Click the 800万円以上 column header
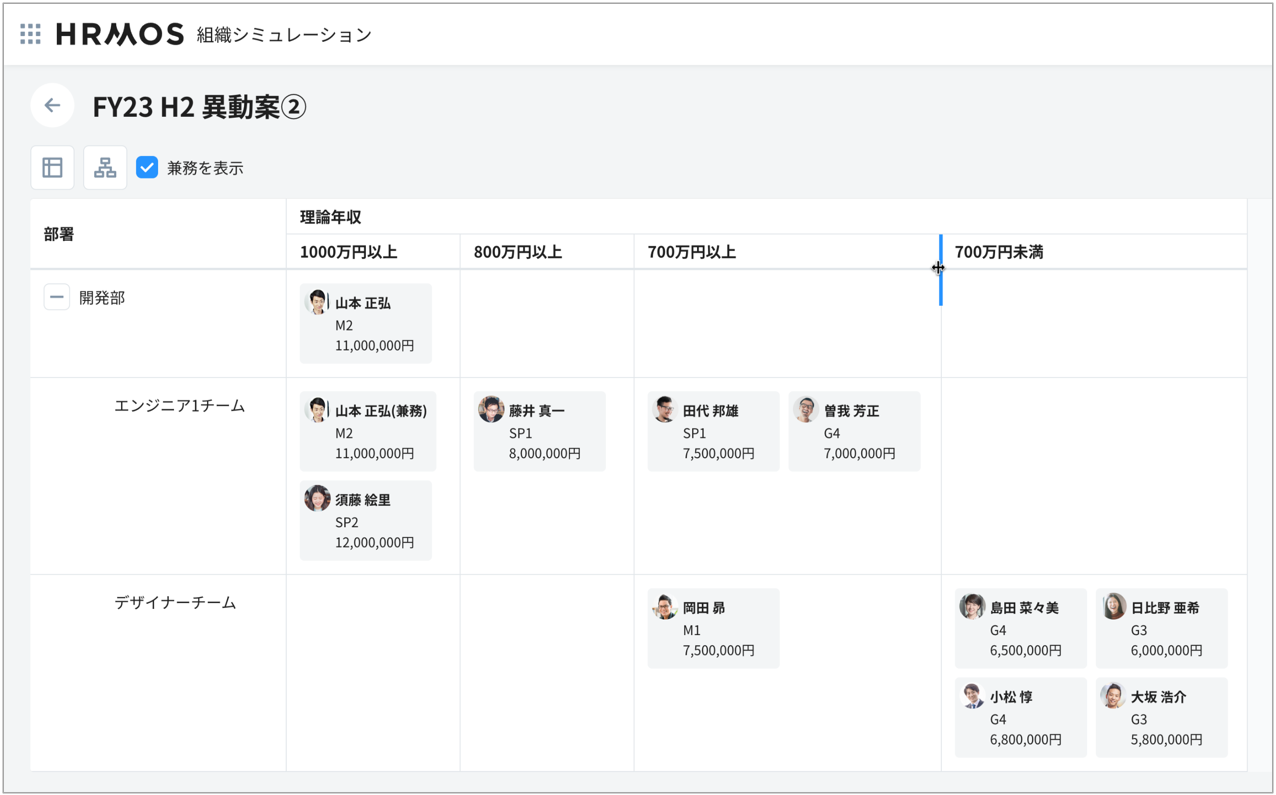 click(x=517, y=252)
